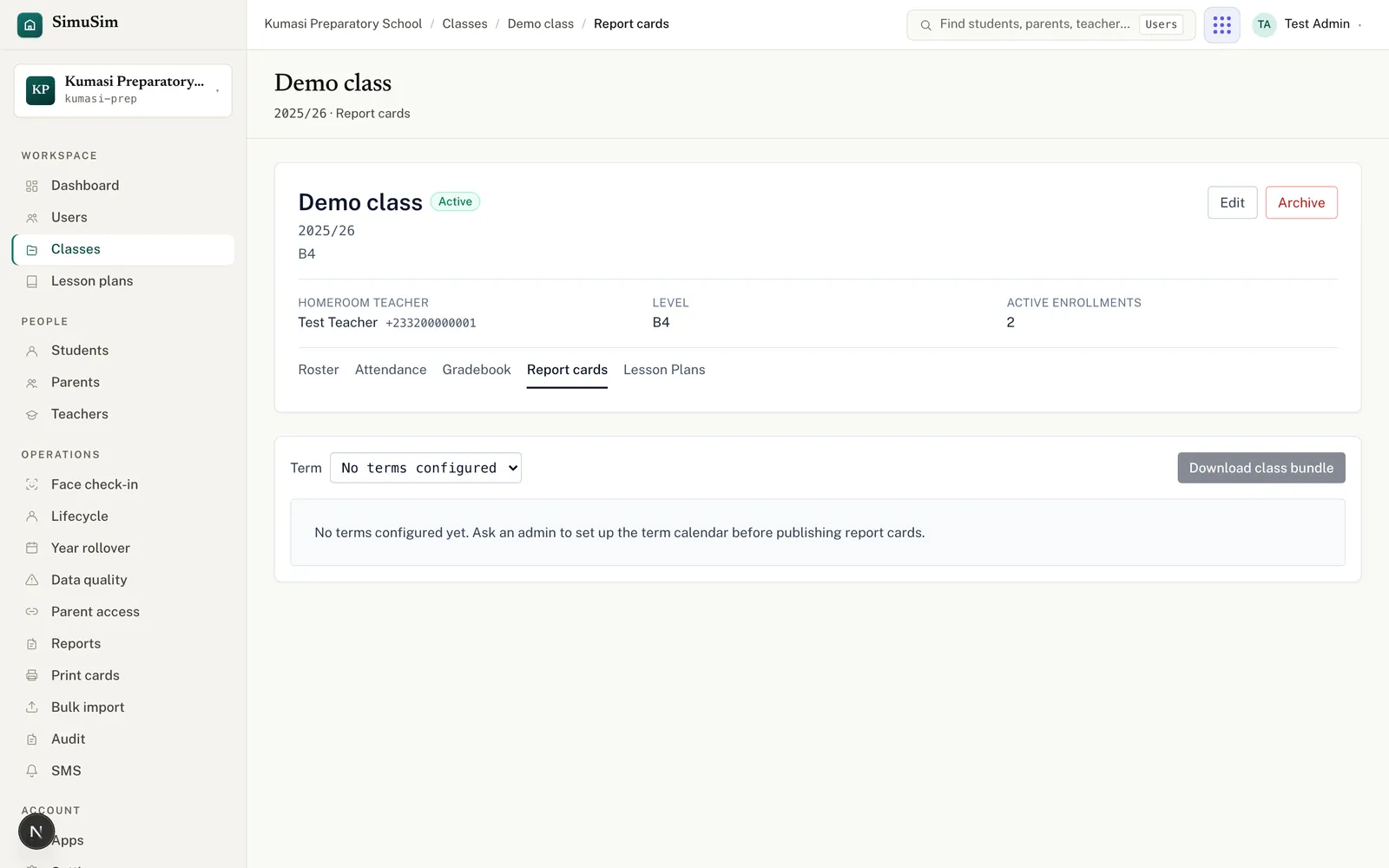Click the Parents people icon

(32, 383)
